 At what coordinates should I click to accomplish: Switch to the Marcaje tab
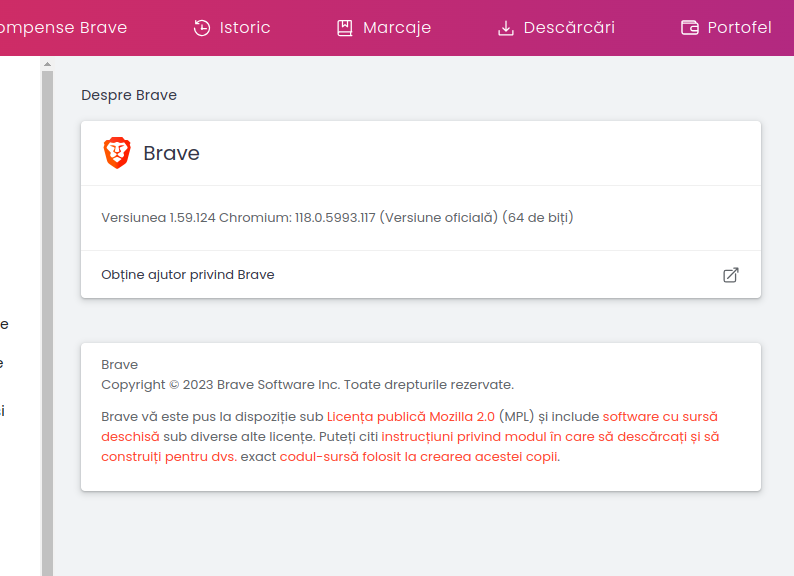(384, 27)
